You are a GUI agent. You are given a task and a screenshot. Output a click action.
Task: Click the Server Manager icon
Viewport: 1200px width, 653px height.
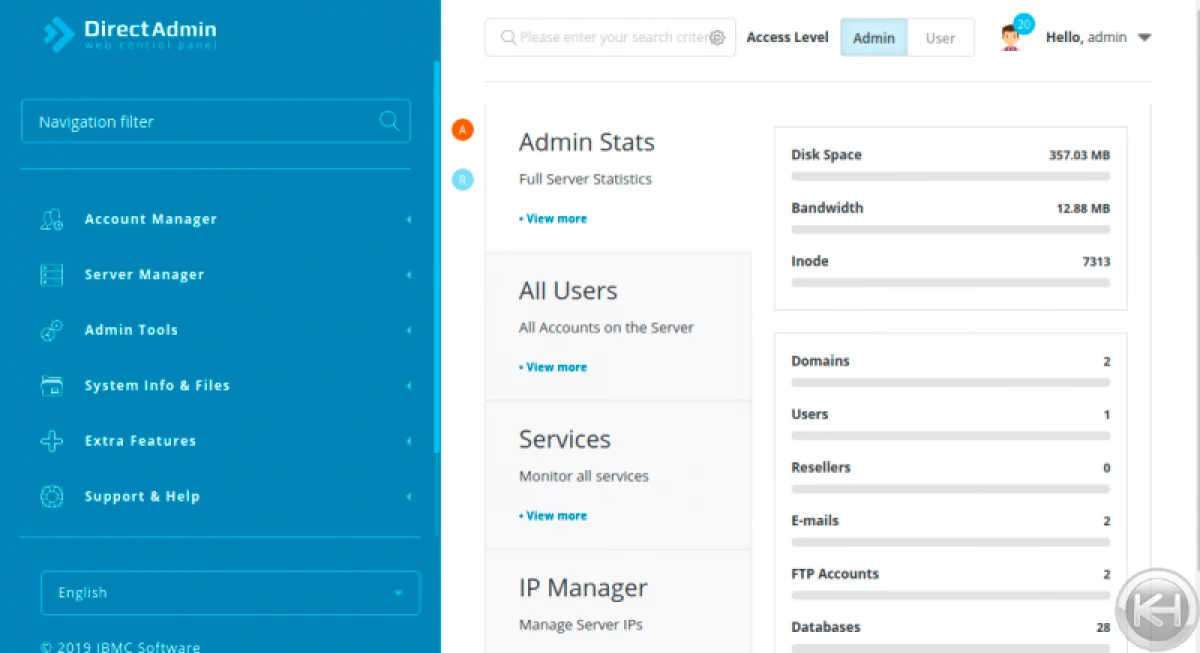click(x=52, y=275)
